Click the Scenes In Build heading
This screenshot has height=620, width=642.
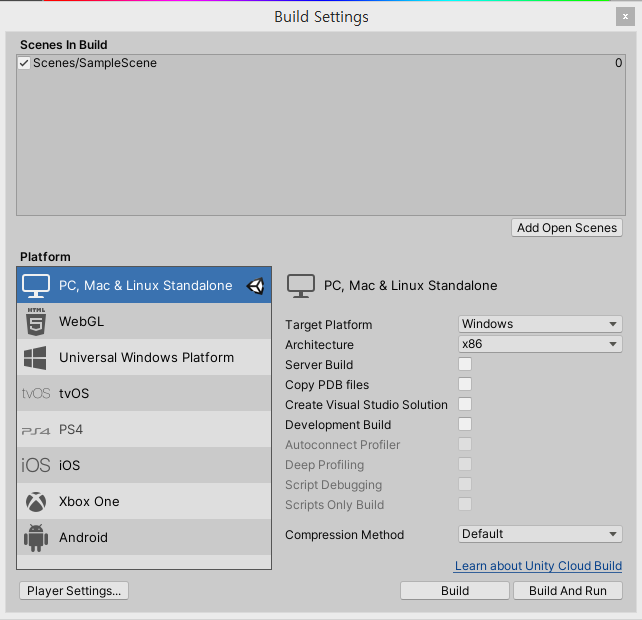coord(64,45)
